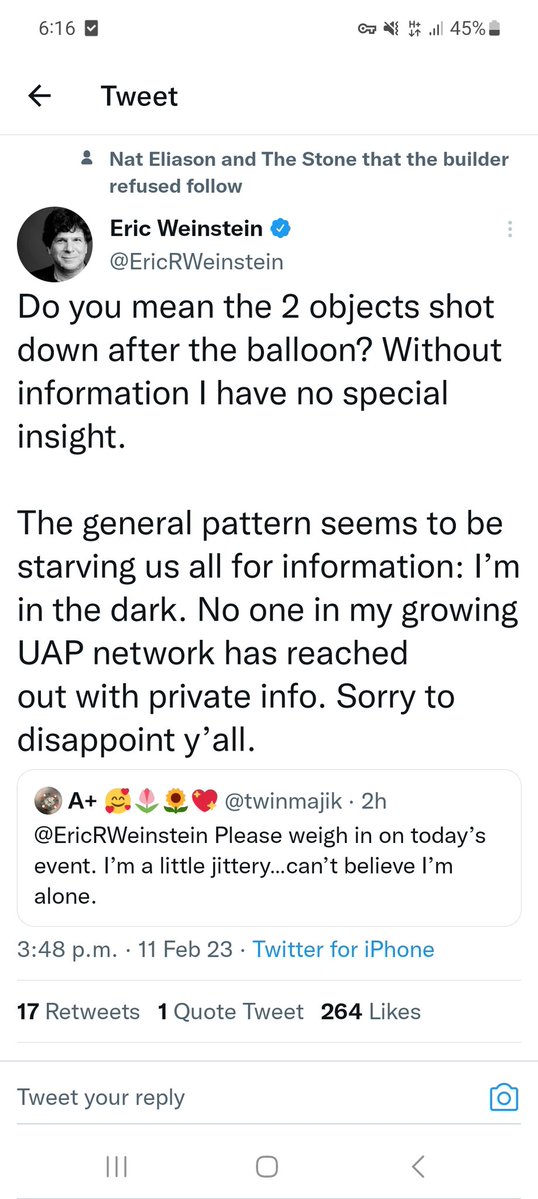Image resolution: width=538 pixels, height=1199 pixels.
Task: Open the quoted tweet from @twinmajik
Action: (269, 848)
